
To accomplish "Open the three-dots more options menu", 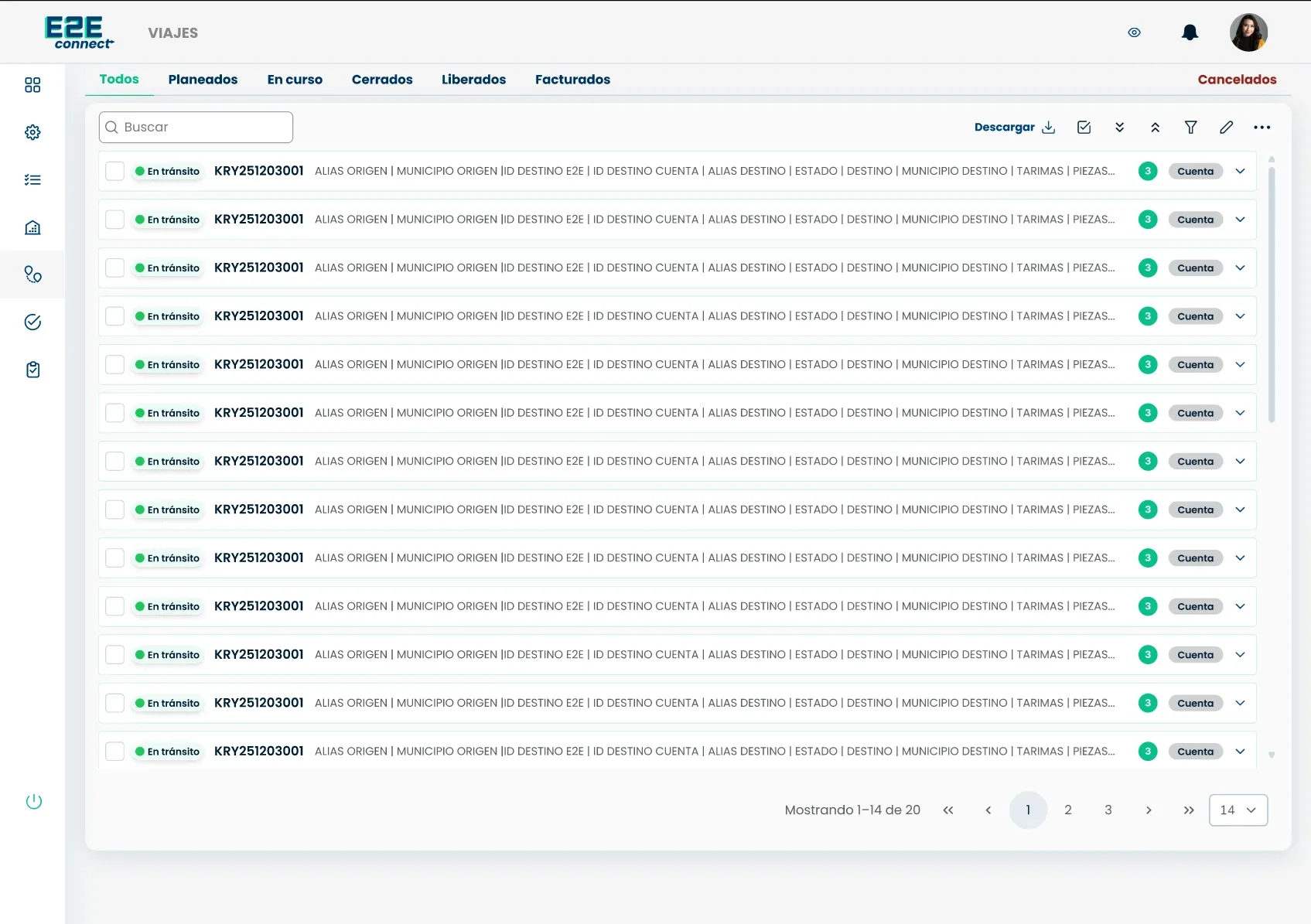I will click(1262, 128).
